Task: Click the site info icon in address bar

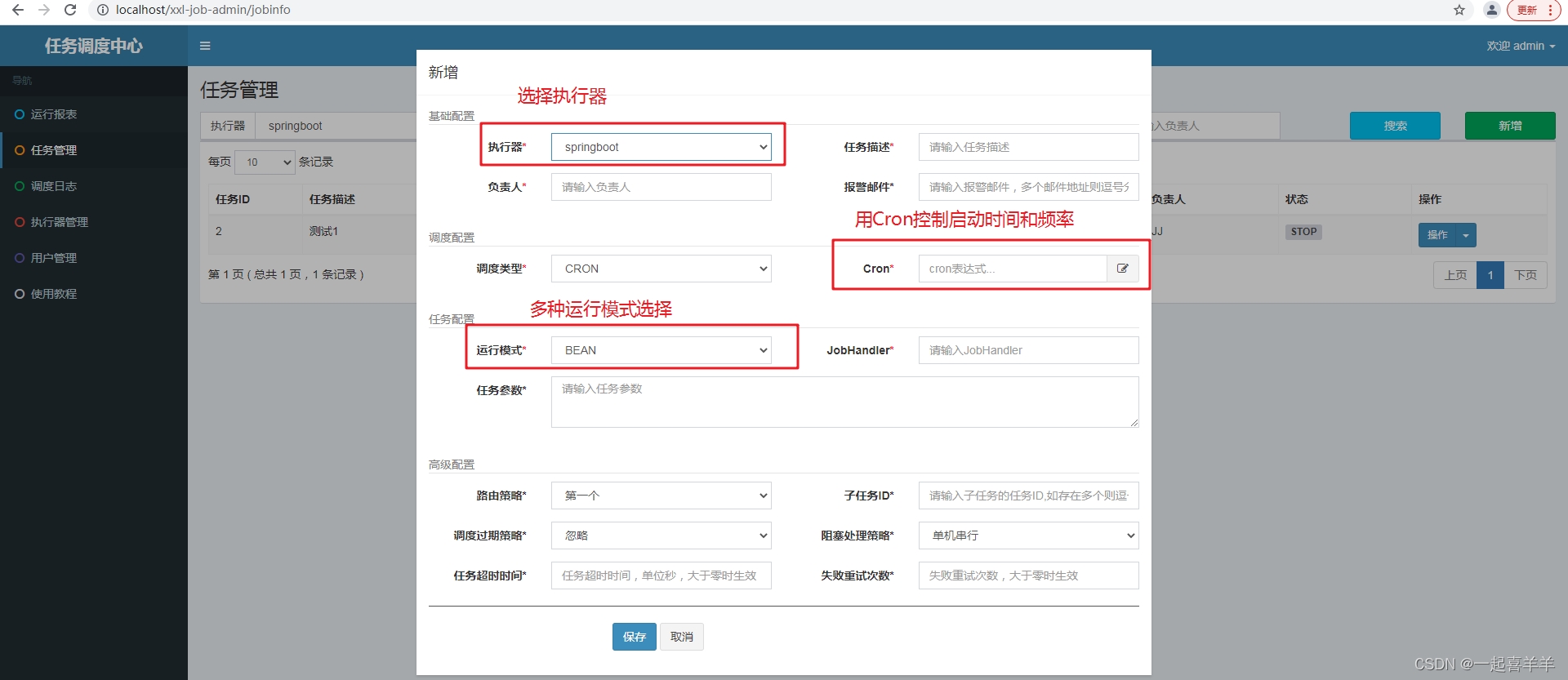Action: tap(103, 10)
